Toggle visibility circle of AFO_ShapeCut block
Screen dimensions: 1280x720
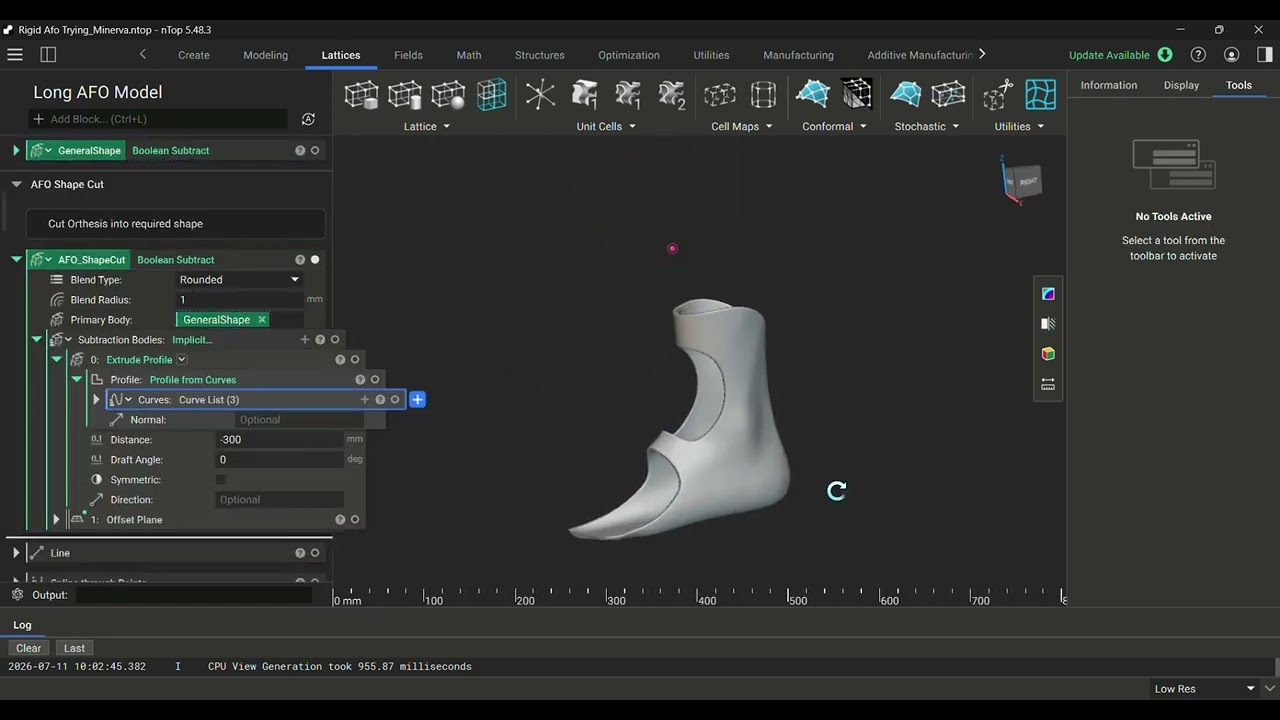point(315,260)
